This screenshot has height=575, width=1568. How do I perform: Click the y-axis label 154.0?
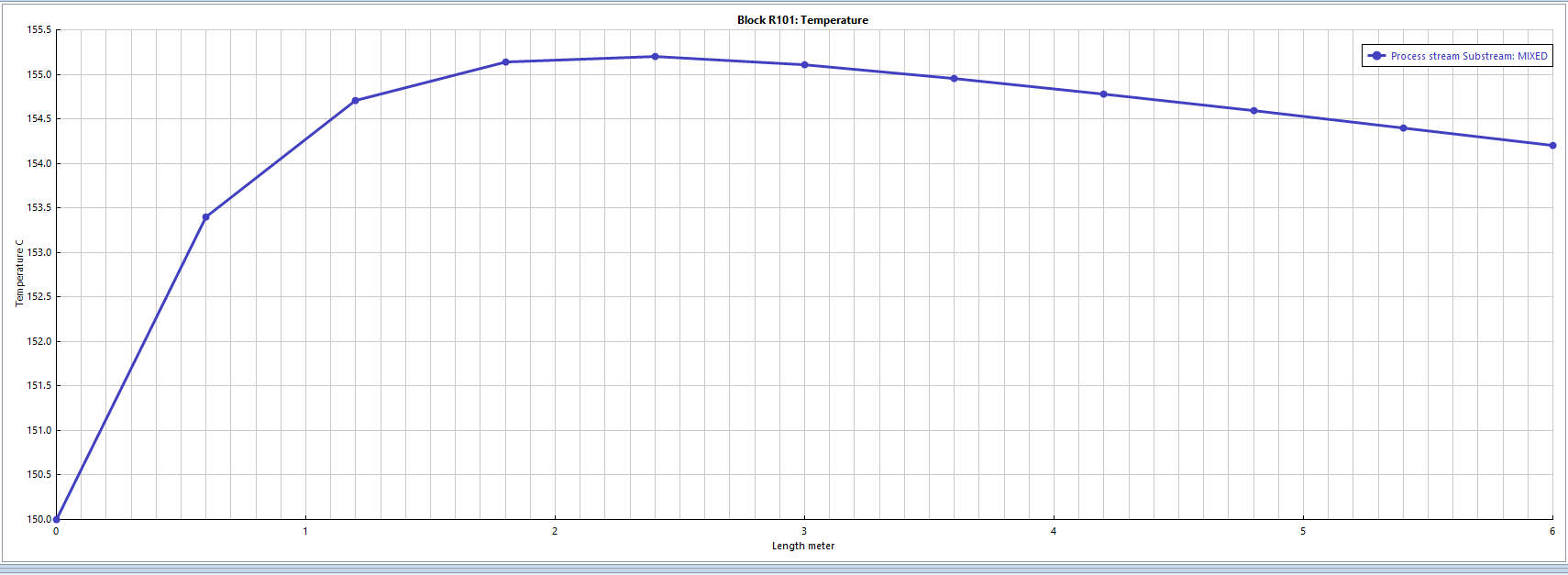(39, 163)
